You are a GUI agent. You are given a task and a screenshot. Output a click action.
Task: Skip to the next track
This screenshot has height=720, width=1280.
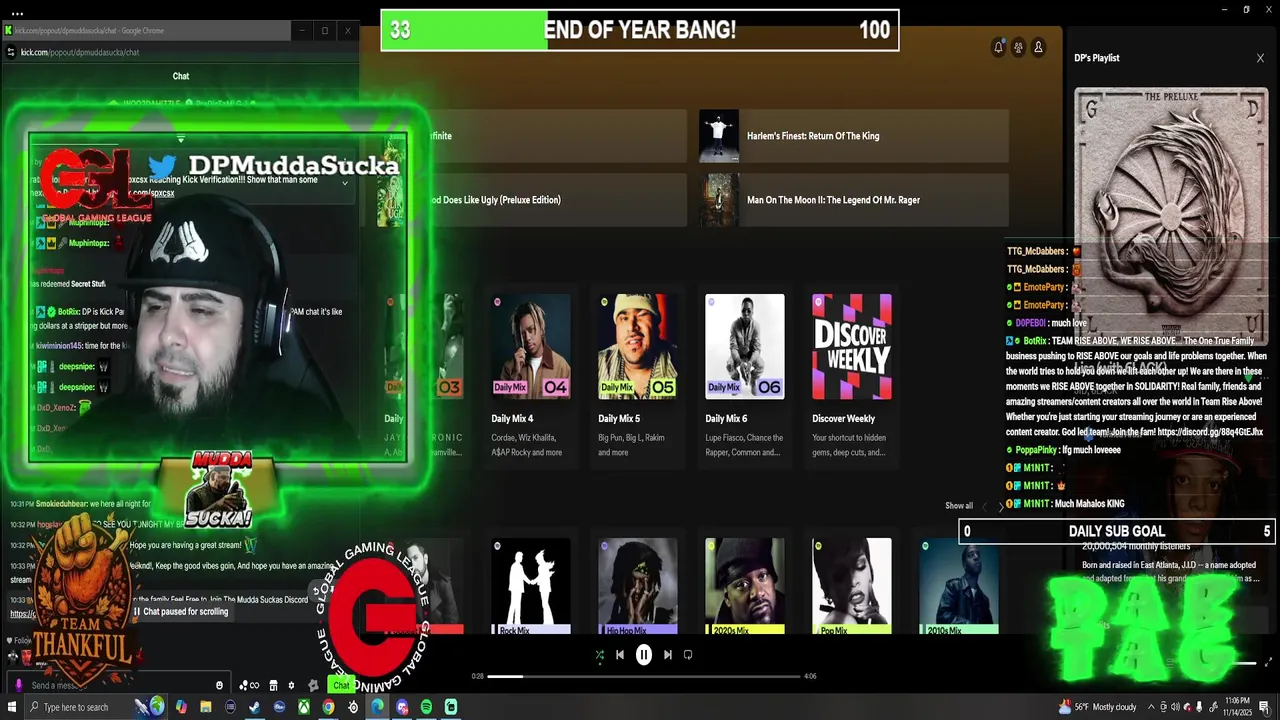pyautogui.click(x=668, y=655)
